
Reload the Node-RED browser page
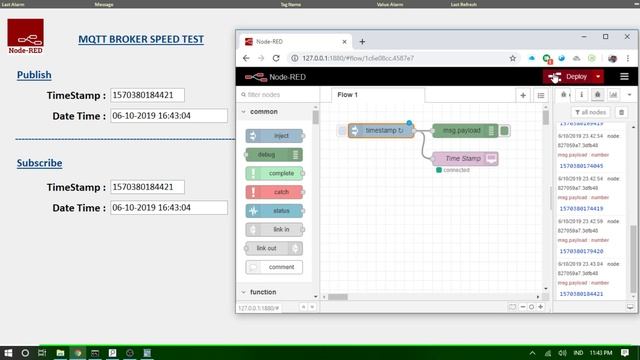[x=276, y=58]
